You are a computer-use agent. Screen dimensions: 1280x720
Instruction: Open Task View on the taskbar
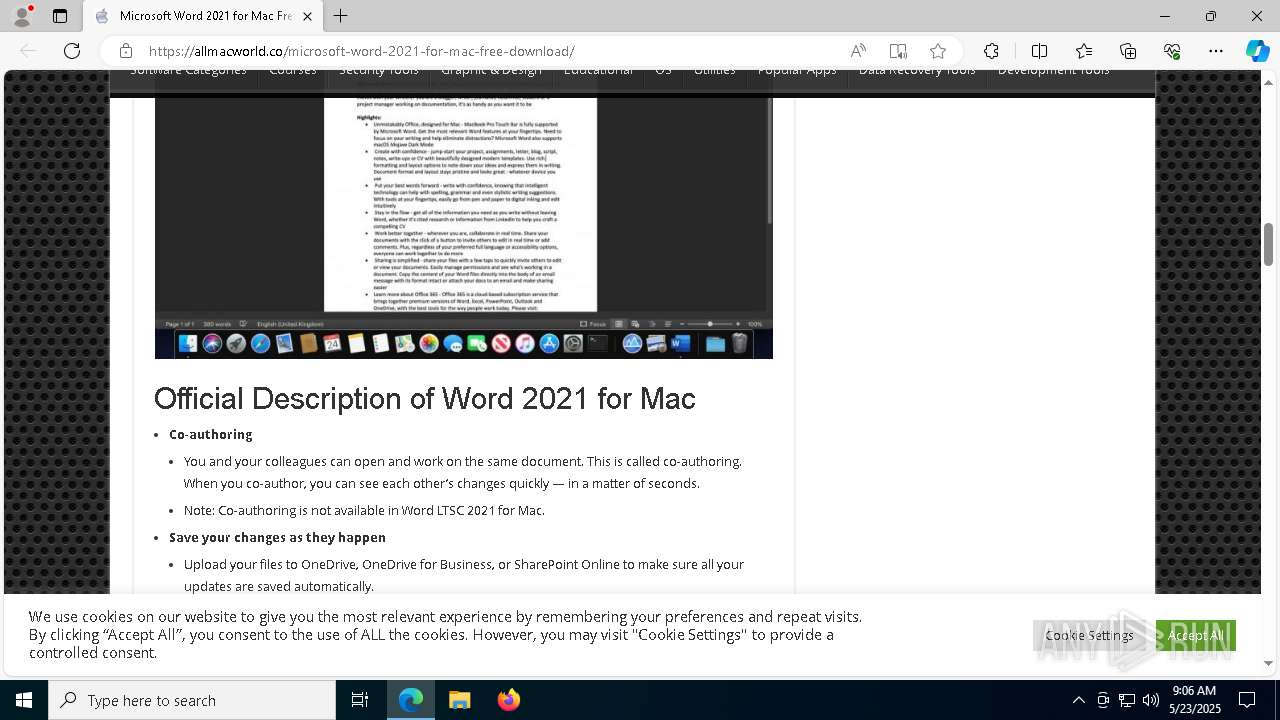(x=360, y=700)
